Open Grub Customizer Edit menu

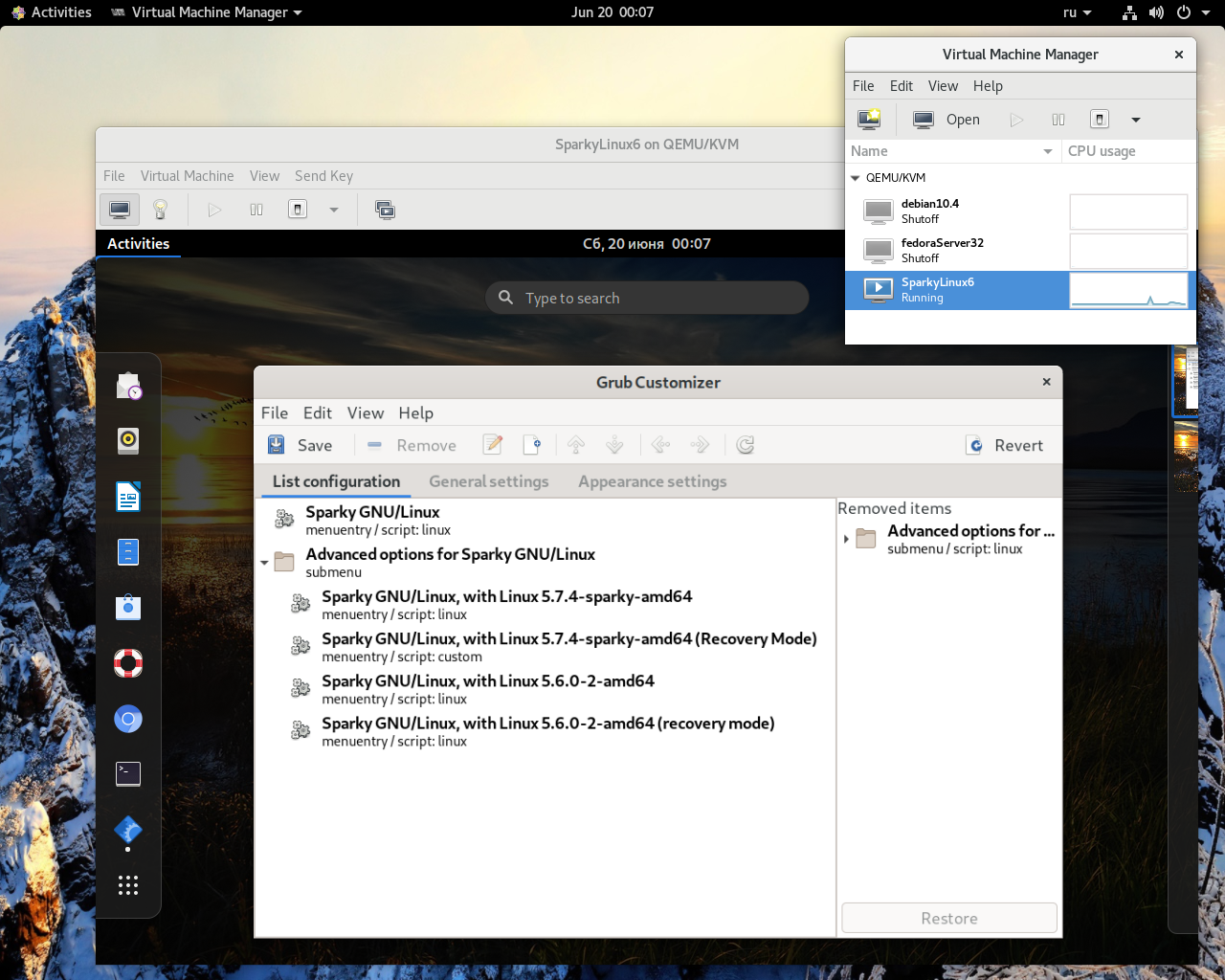(318, 412)
